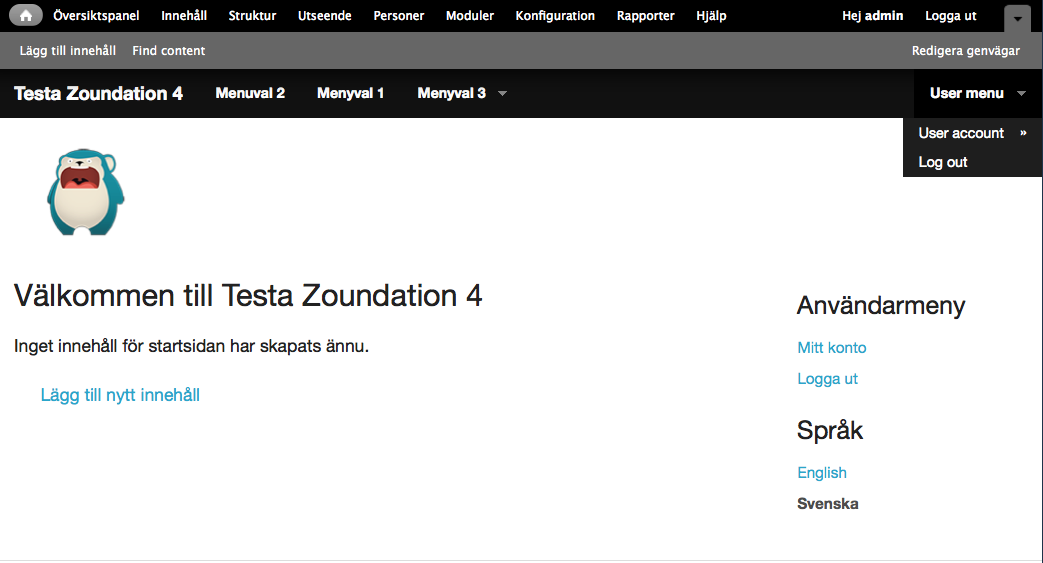Toggle the admin shortcut drawer arrow

[1016, 18]
